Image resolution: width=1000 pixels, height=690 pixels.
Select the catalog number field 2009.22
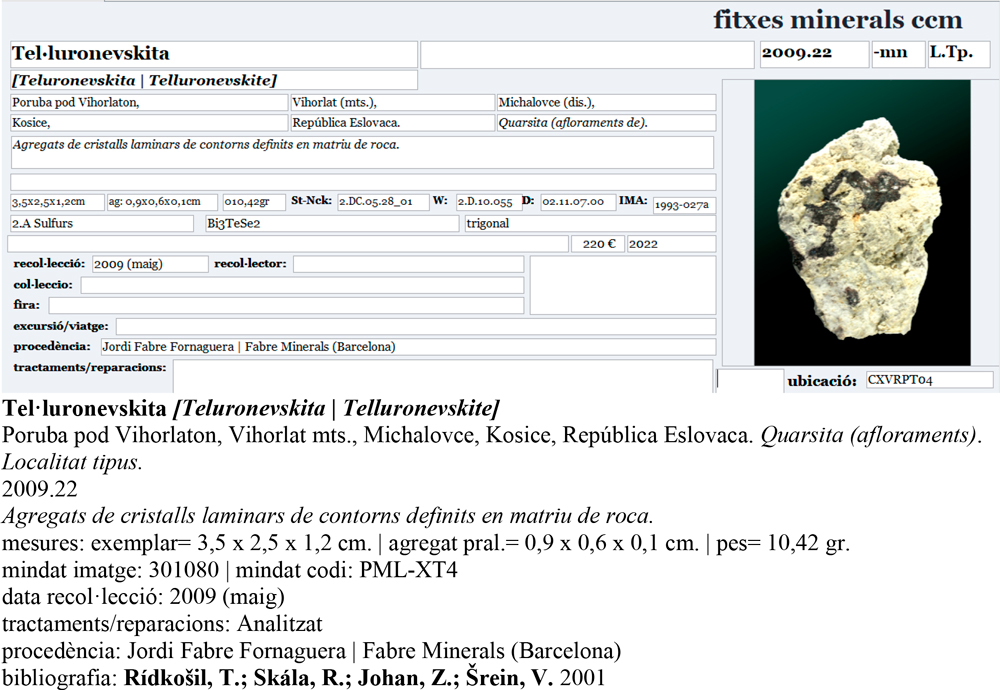coord(811,54)
